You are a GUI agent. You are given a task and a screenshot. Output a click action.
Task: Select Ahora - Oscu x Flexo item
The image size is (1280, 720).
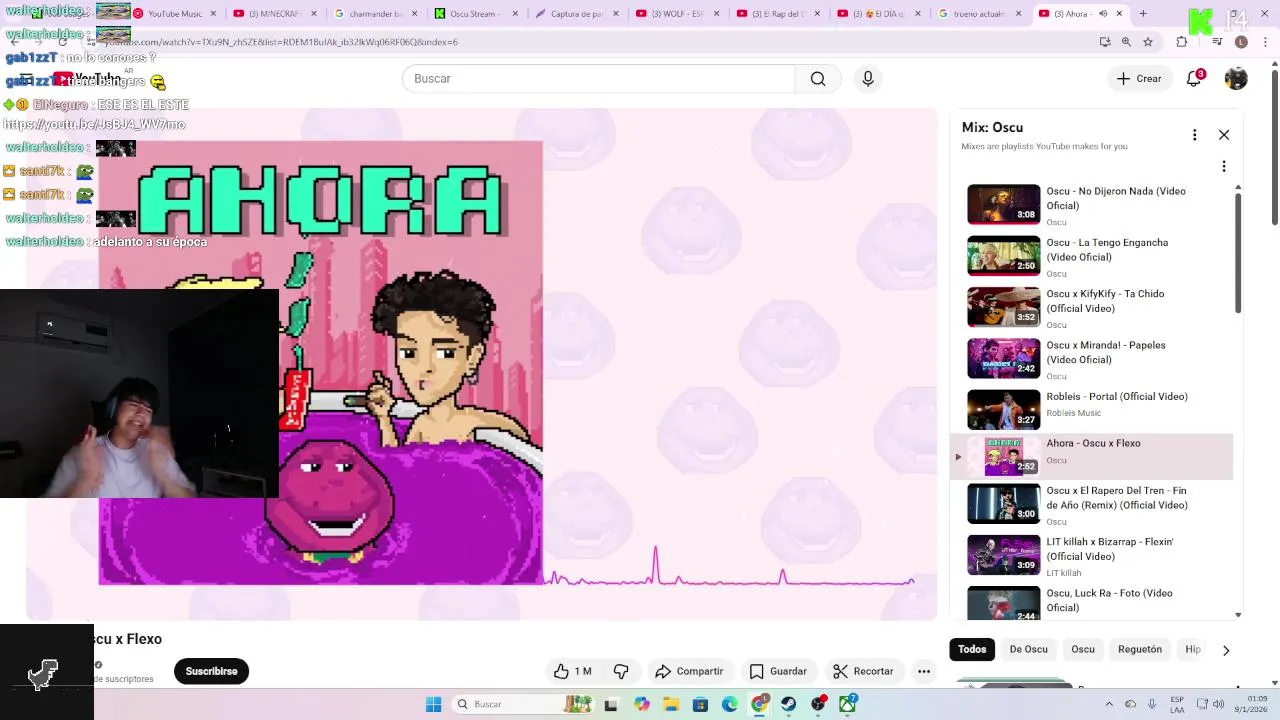[1091, 457]
